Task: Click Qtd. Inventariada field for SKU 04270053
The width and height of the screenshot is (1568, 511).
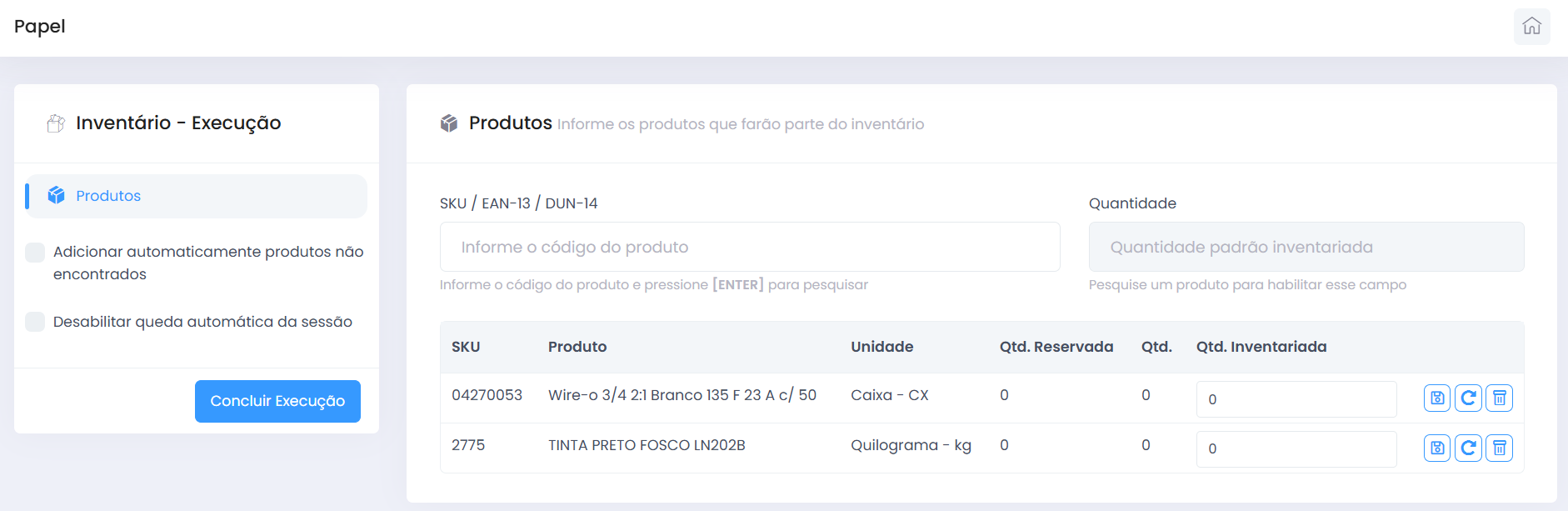Action: pyautogui.click(x=1296, y=398)
